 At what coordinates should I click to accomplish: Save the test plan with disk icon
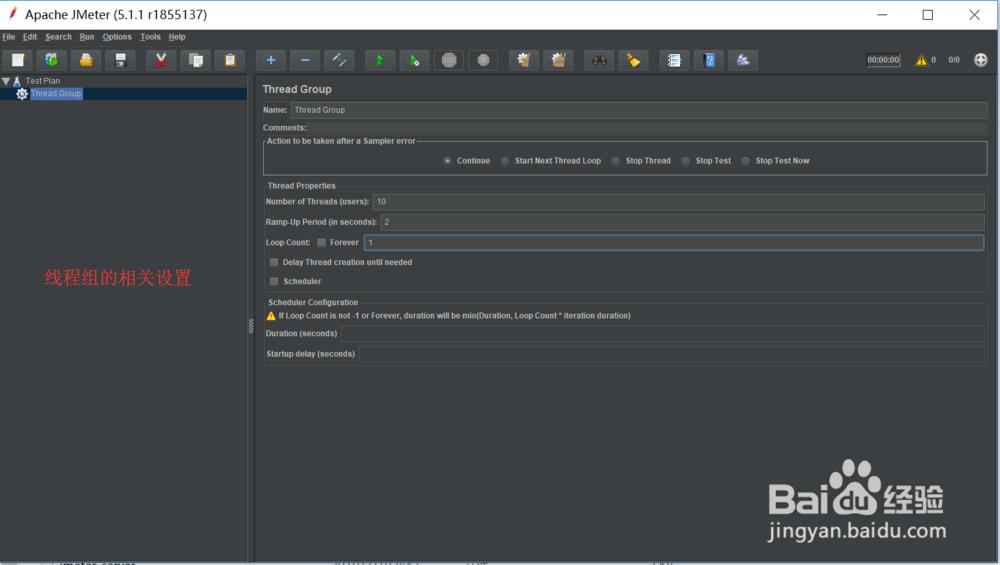121,60
